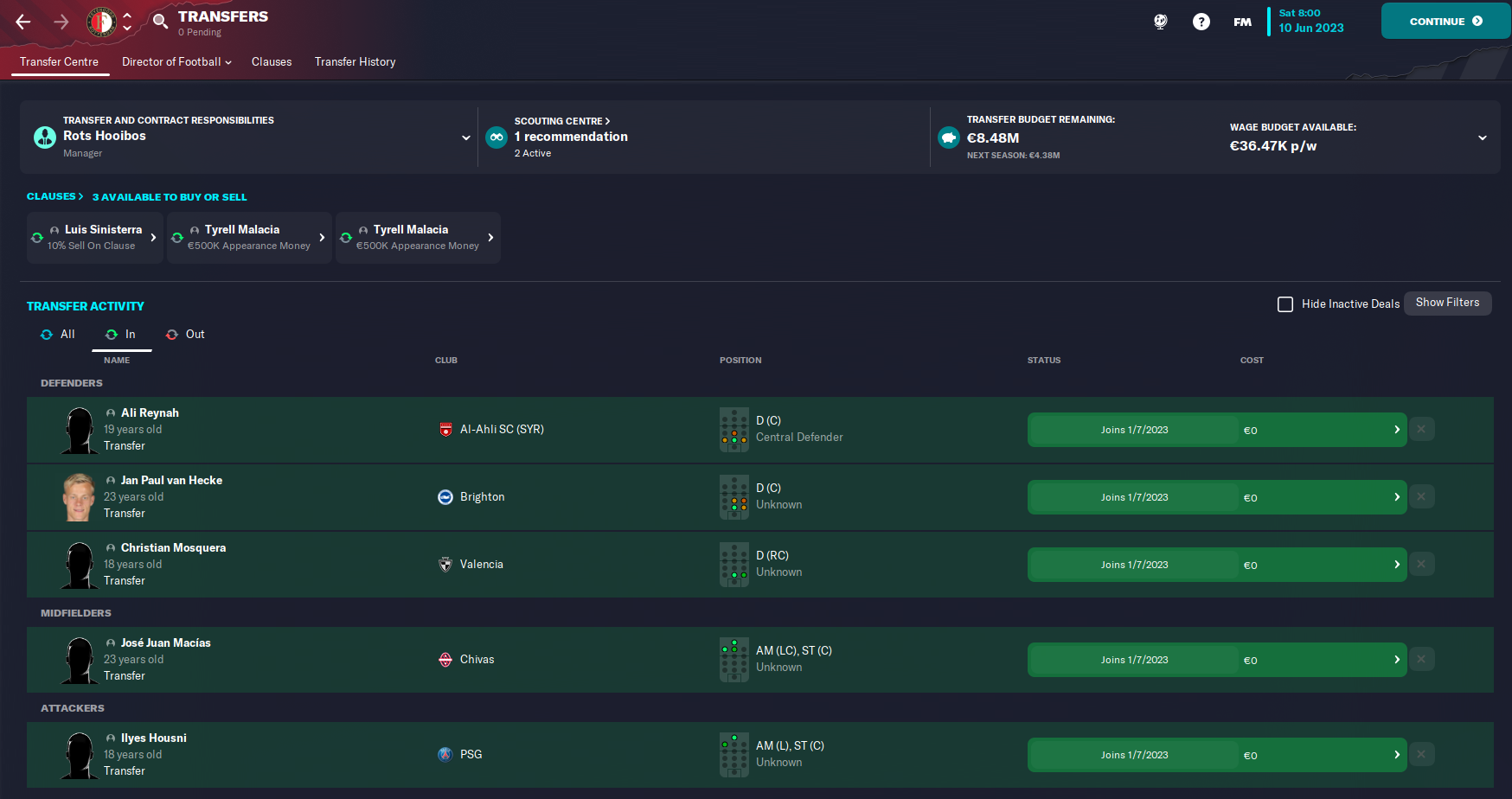This screenshot has height=799, width=1512.
Task: Click Ilyes Housni's position pitch icon
Action: 734,755
